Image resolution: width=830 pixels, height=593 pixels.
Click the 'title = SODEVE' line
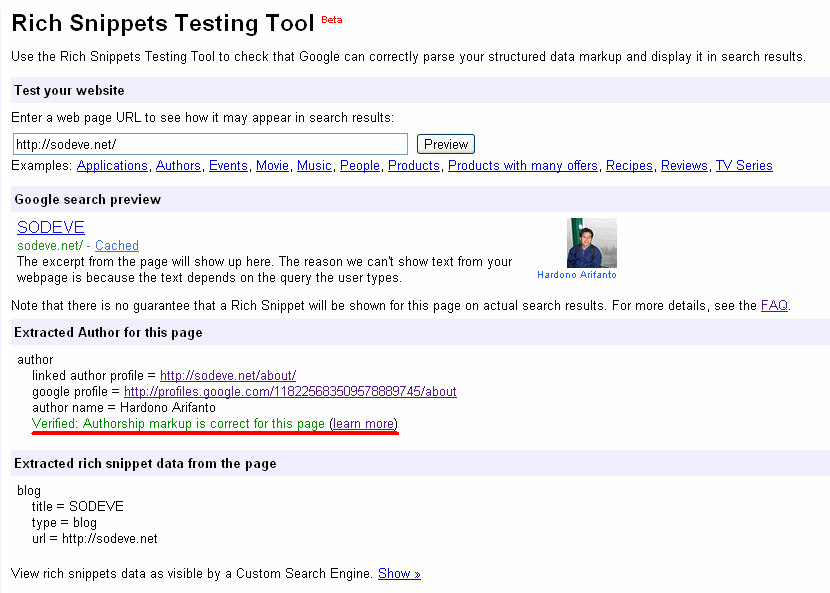pos(77,506)
